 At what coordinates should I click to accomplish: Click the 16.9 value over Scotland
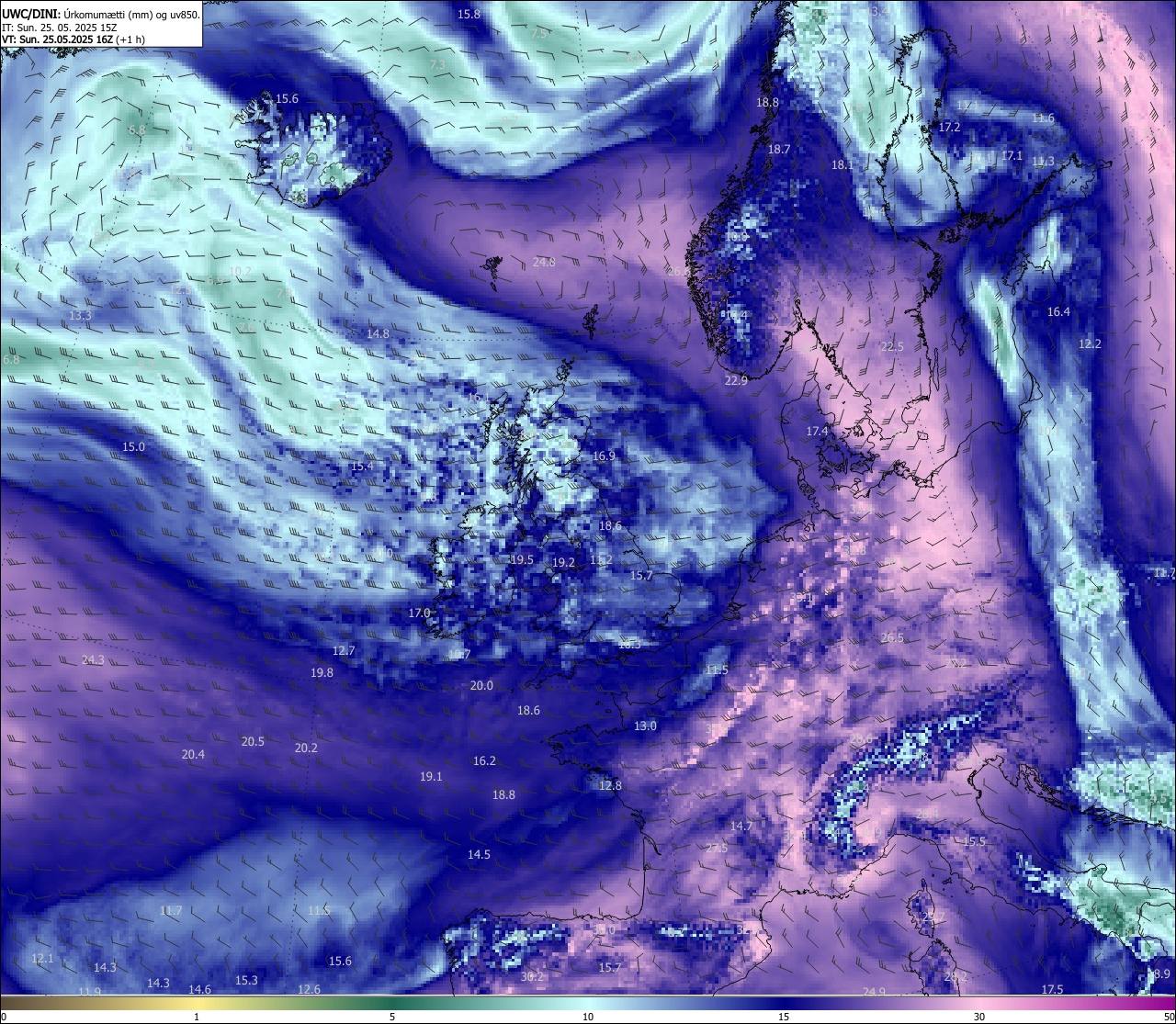click(604, 456)
